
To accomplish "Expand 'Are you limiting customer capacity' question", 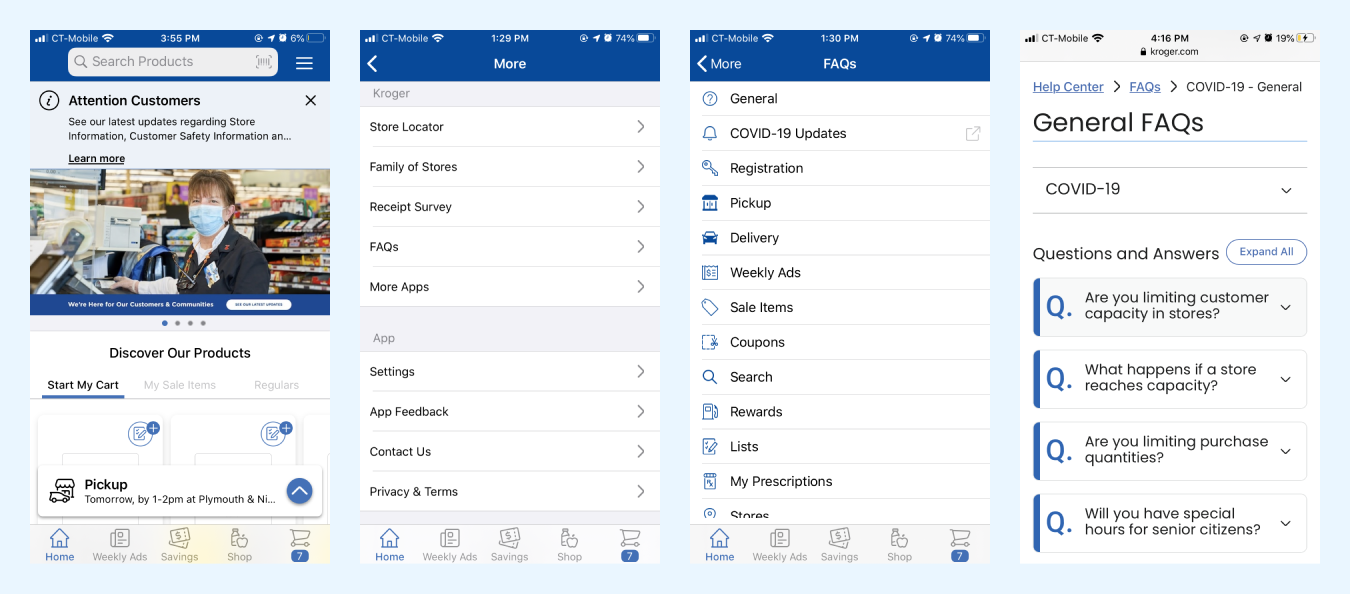I will point(1170,307).
